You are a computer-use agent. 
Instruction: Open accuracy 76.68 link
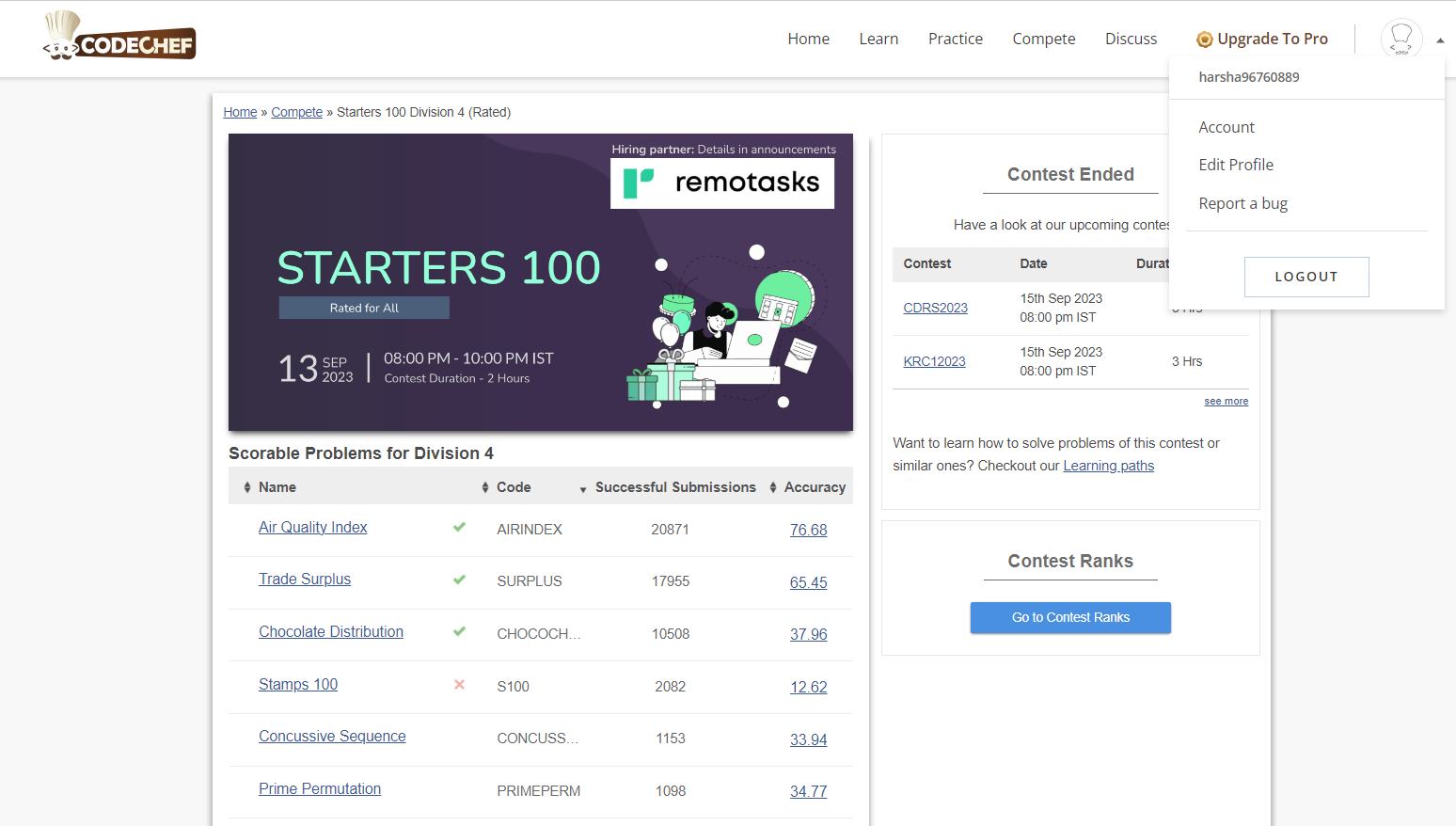808,530
